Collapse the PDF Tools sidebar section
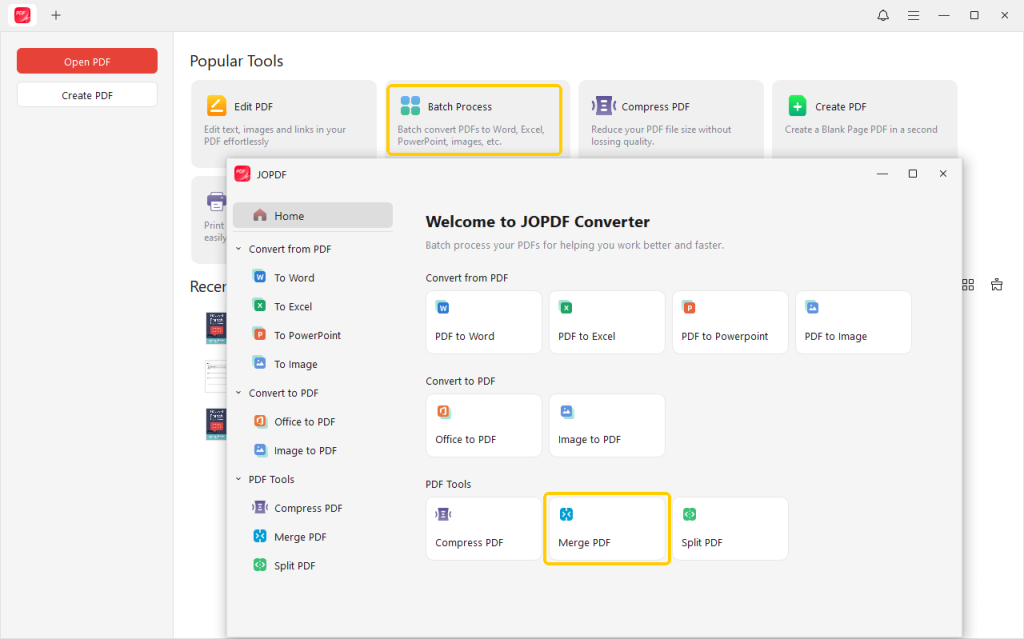This screenshot has width=1024, height=639. [239, 479]
